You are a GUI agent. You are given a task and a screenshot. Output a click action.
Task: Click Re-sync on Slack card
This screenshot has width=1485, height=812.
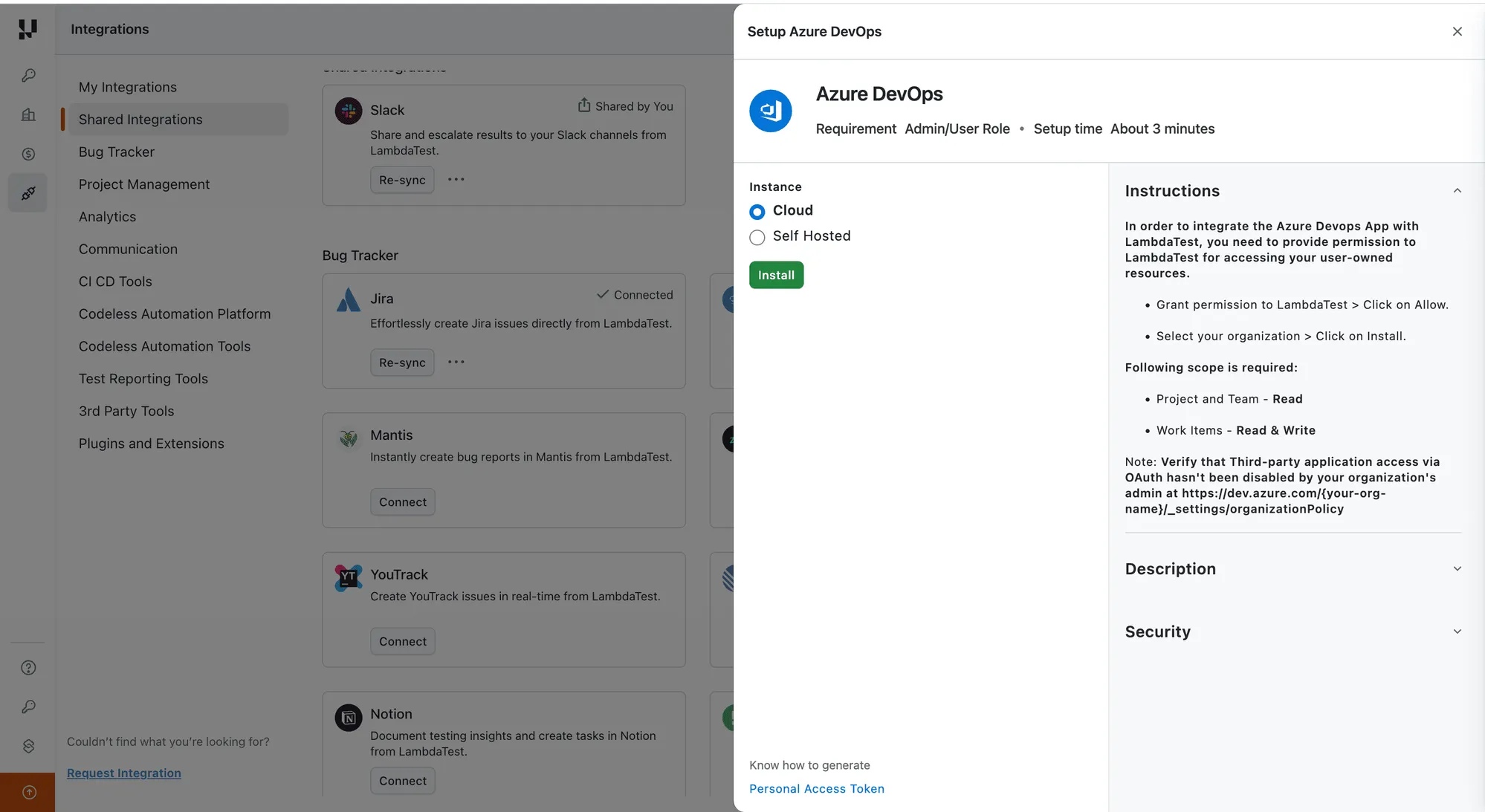click(402, 180)
